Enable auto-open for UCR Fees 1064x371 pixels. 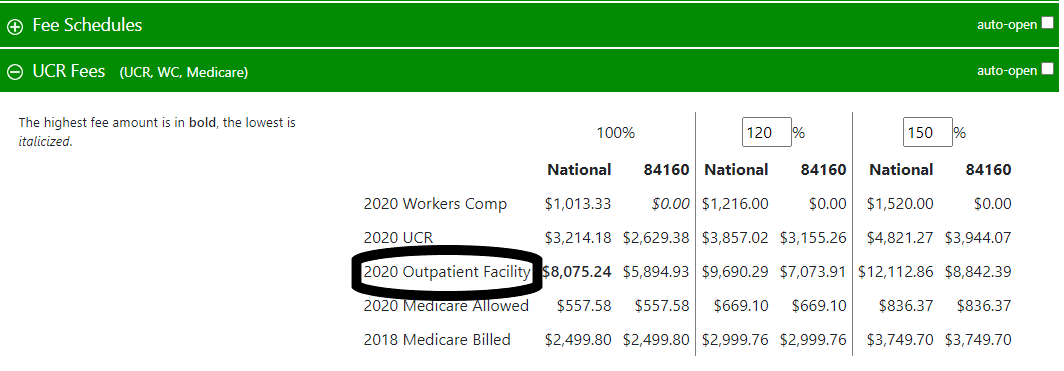[1047, 69]
